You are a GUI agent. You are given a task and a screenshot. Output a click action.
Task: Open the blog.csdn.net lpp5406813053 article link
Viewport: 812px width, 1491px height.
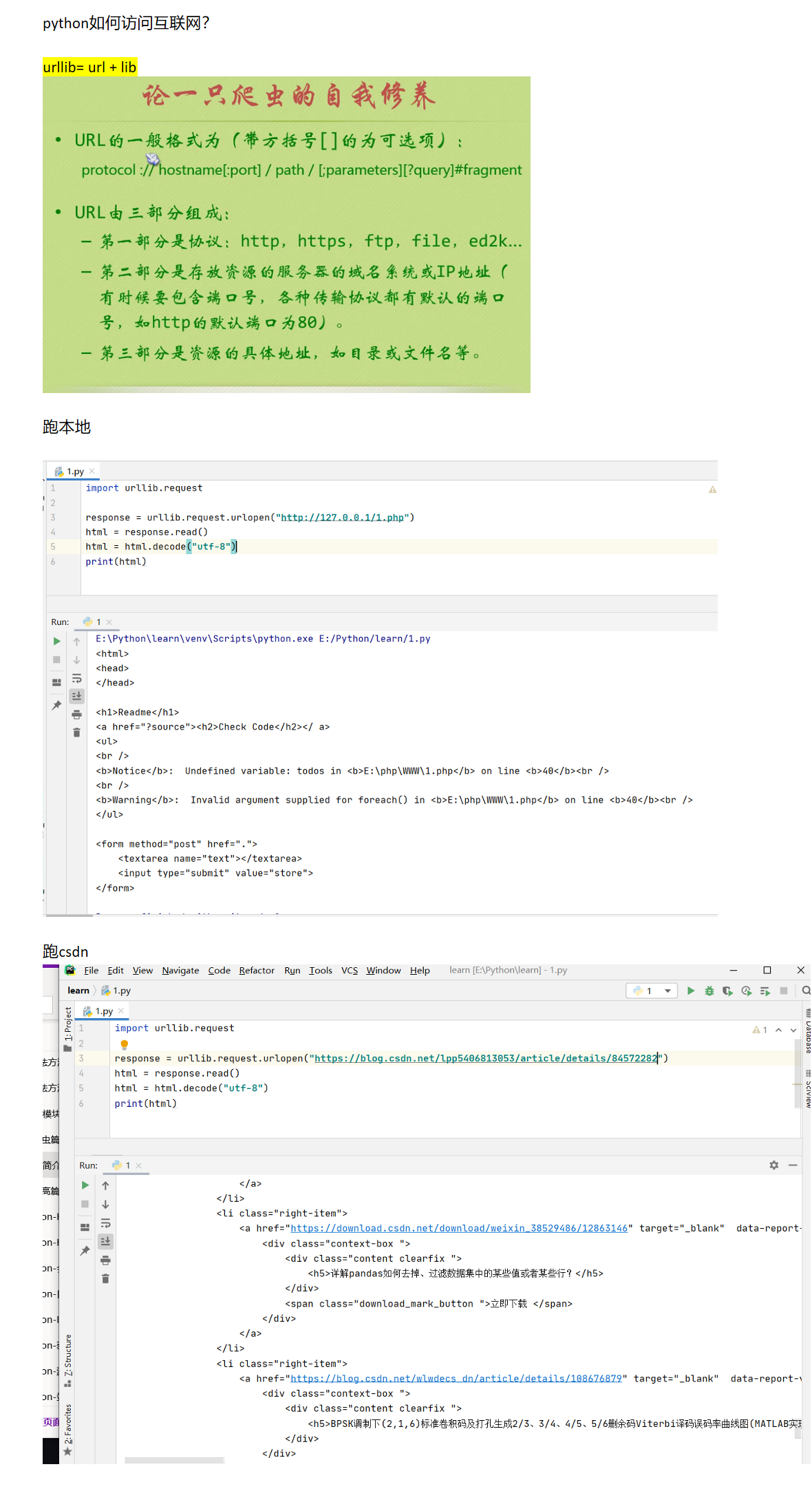pyautogui.click(x=487, y=1058)
